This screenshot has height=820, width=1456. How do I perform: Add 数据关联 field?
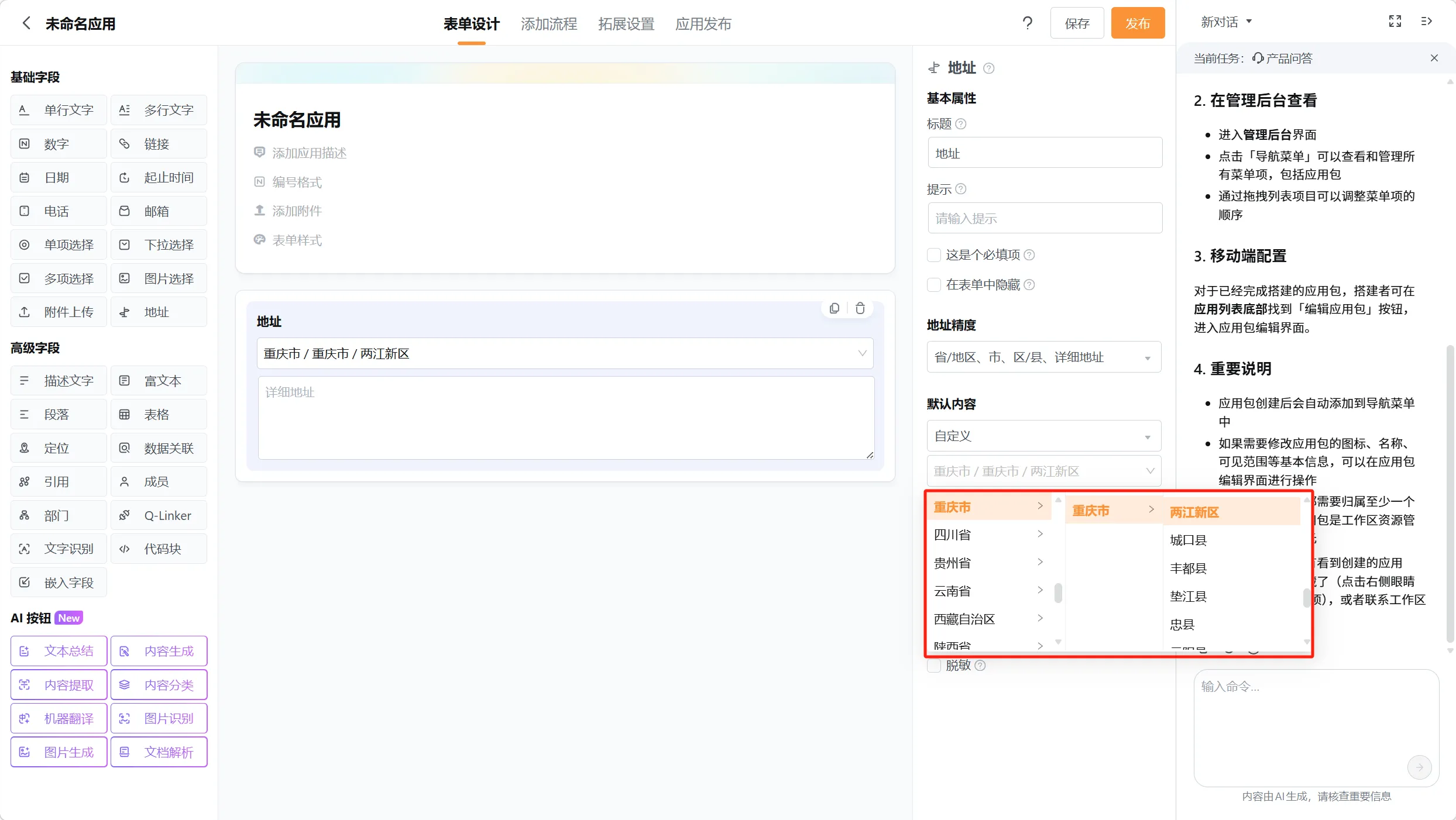(x=159, y=448)
